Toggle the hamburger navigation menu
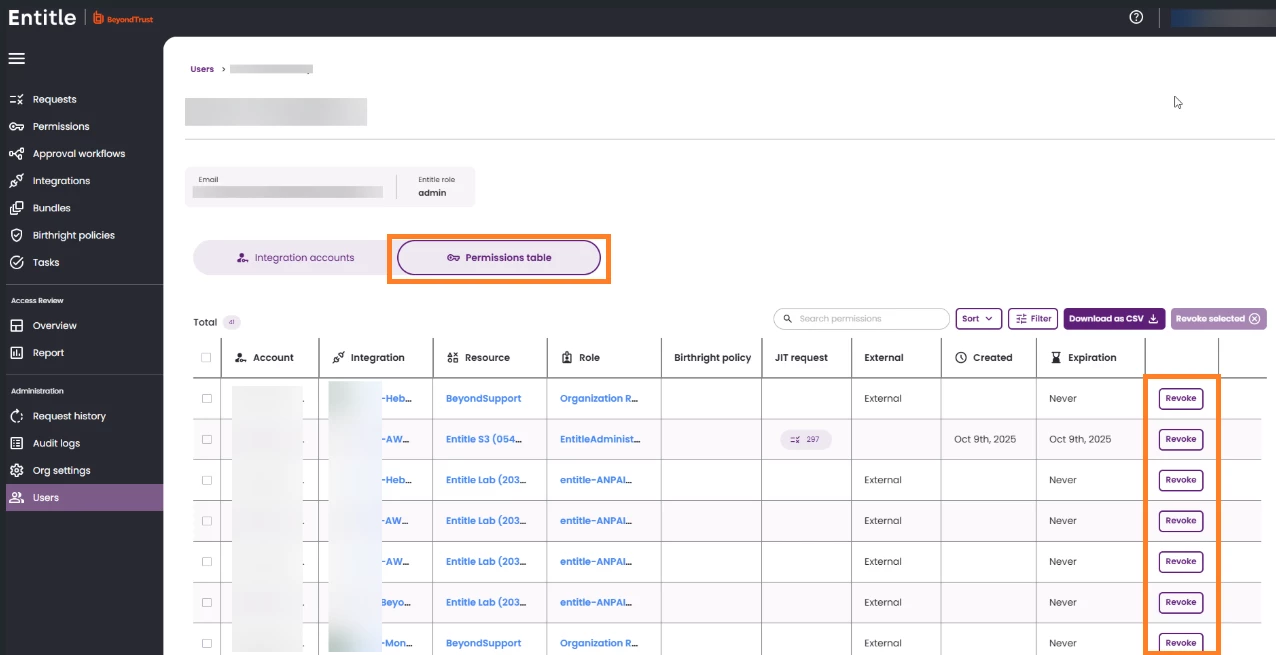Viewport: 1276px width, 655px height. [16, 58]
